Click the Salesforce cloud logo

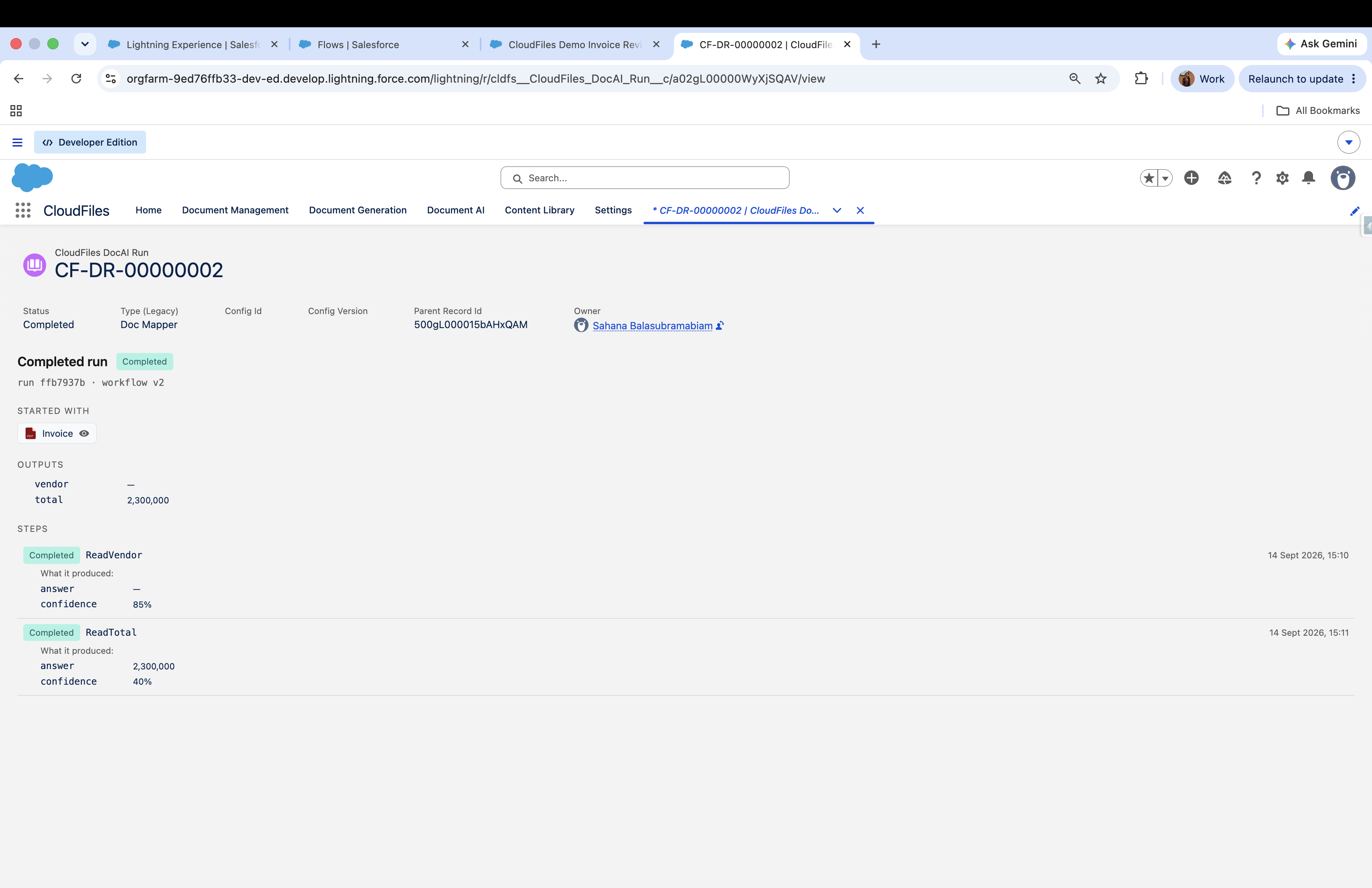click(32, 177)
